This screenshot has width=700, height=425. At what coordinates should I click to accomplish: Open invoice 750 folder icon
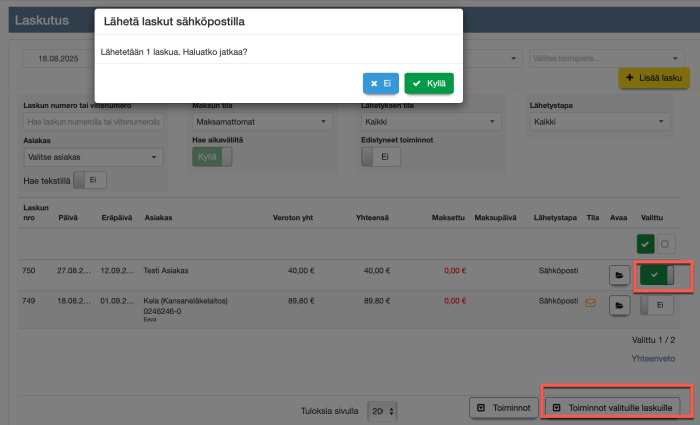click(x=620, y=274)
